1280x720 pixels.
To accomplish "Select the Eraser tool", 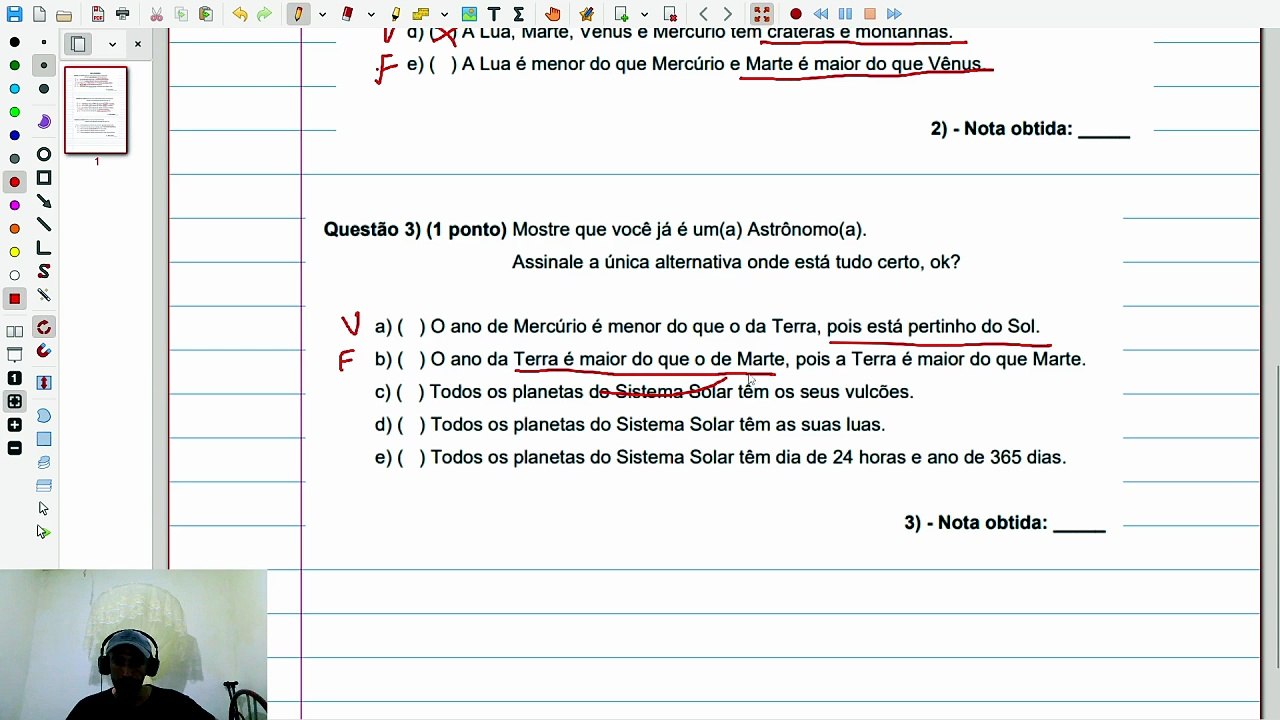I will pos(347,14).
